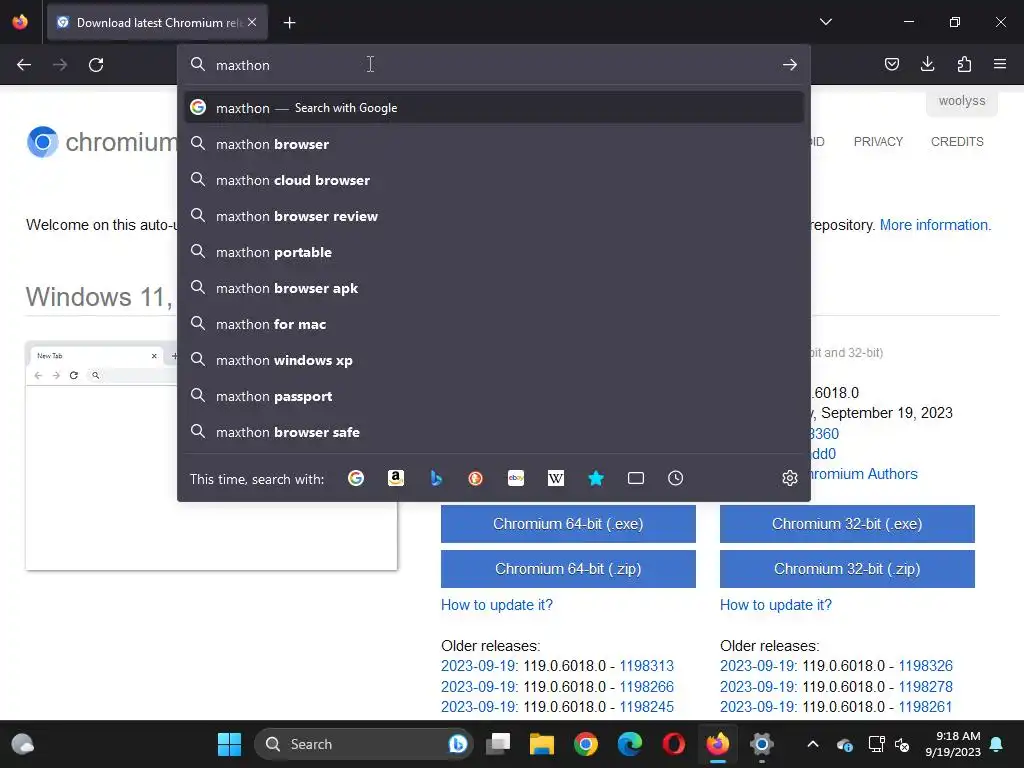Open the Firefox downloads panel
Viewport: 1024px width, 768px height.
click(x=927, y=64)
